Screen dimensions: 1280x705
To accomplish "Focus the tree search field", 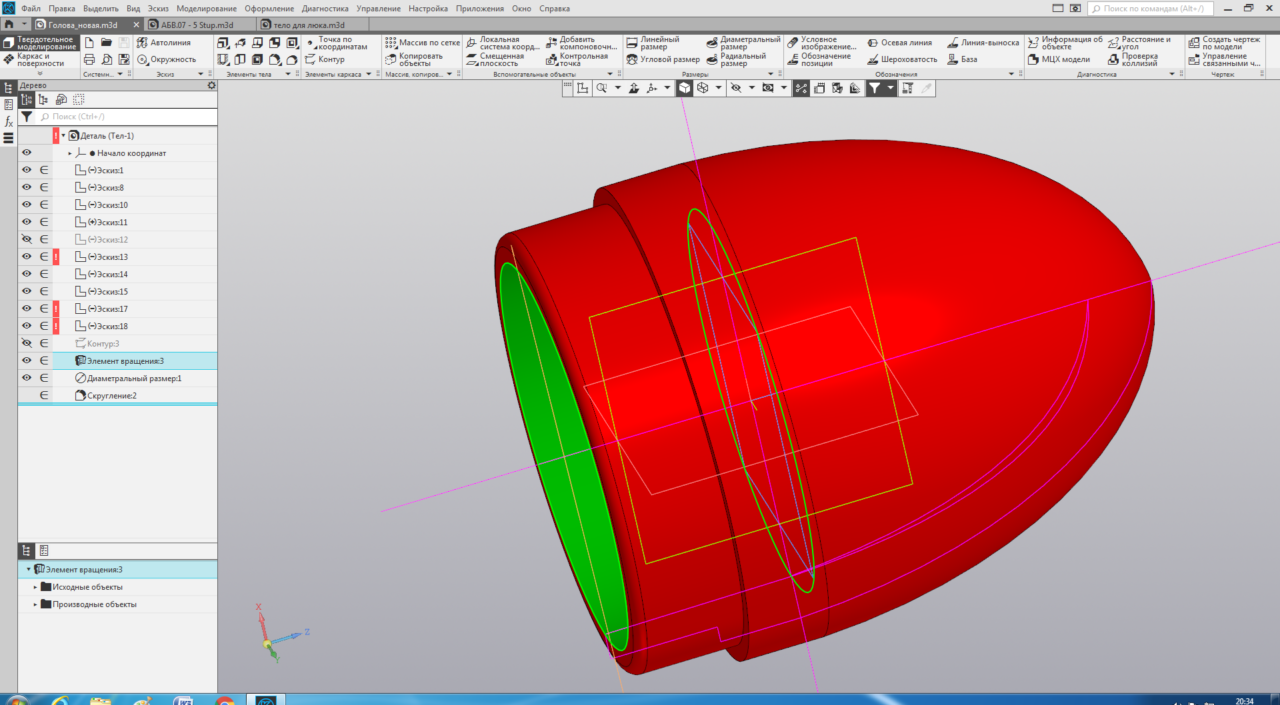I will click(x=127, y=117).
